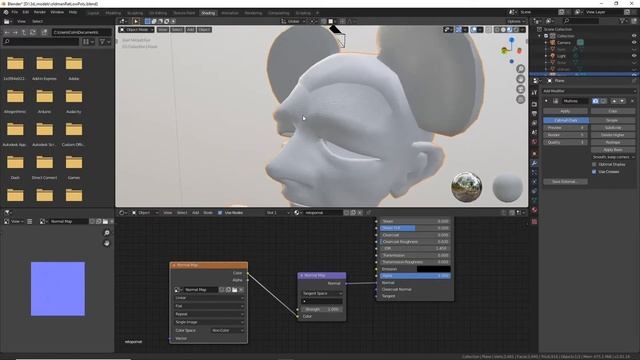Go to parent directory in file browser
Viewport: 640px width, 360px height.
click(24, 32)
